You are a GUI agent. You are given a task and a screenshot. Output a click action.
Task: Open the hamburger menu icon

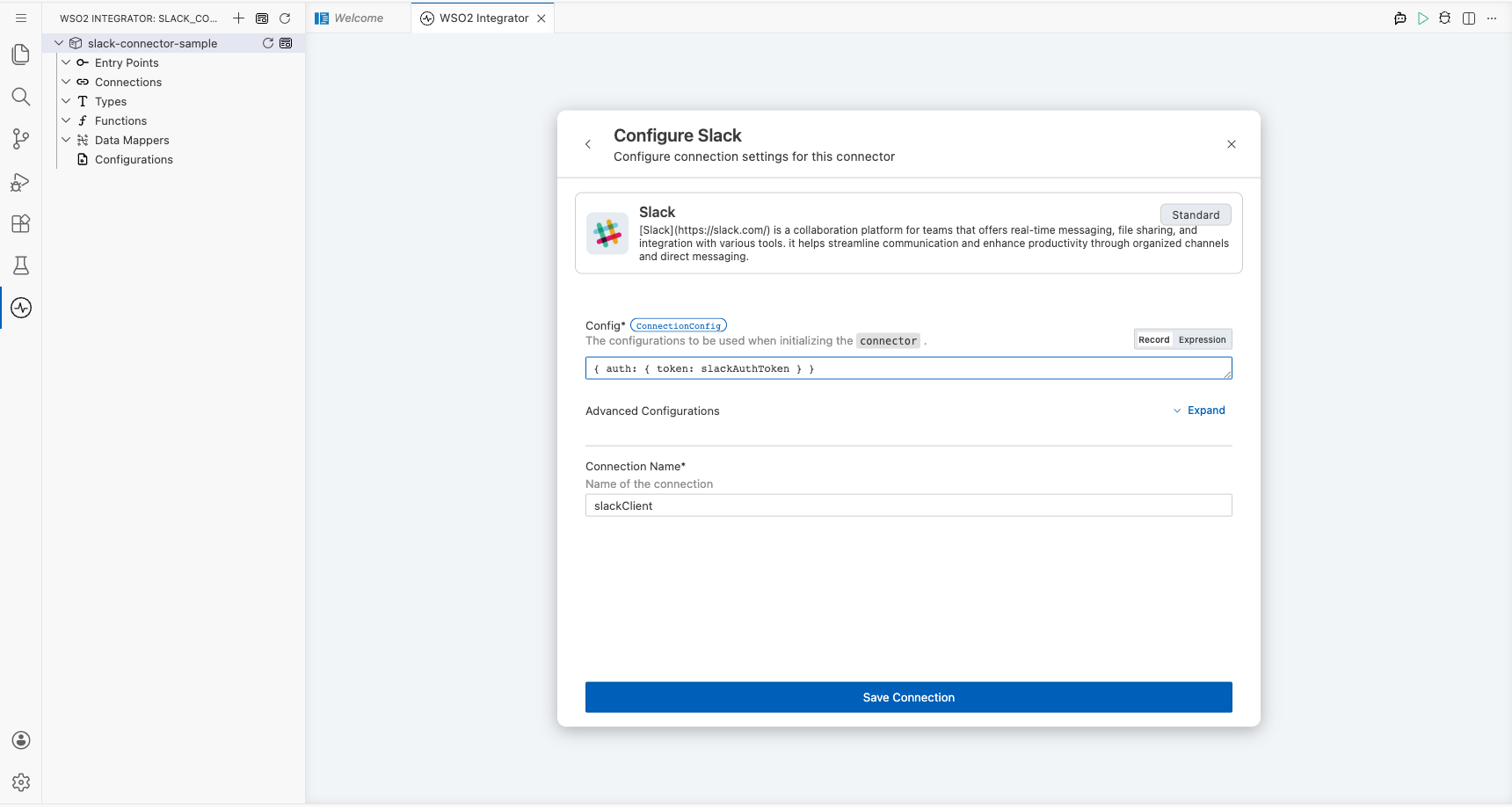click(21, 18)
